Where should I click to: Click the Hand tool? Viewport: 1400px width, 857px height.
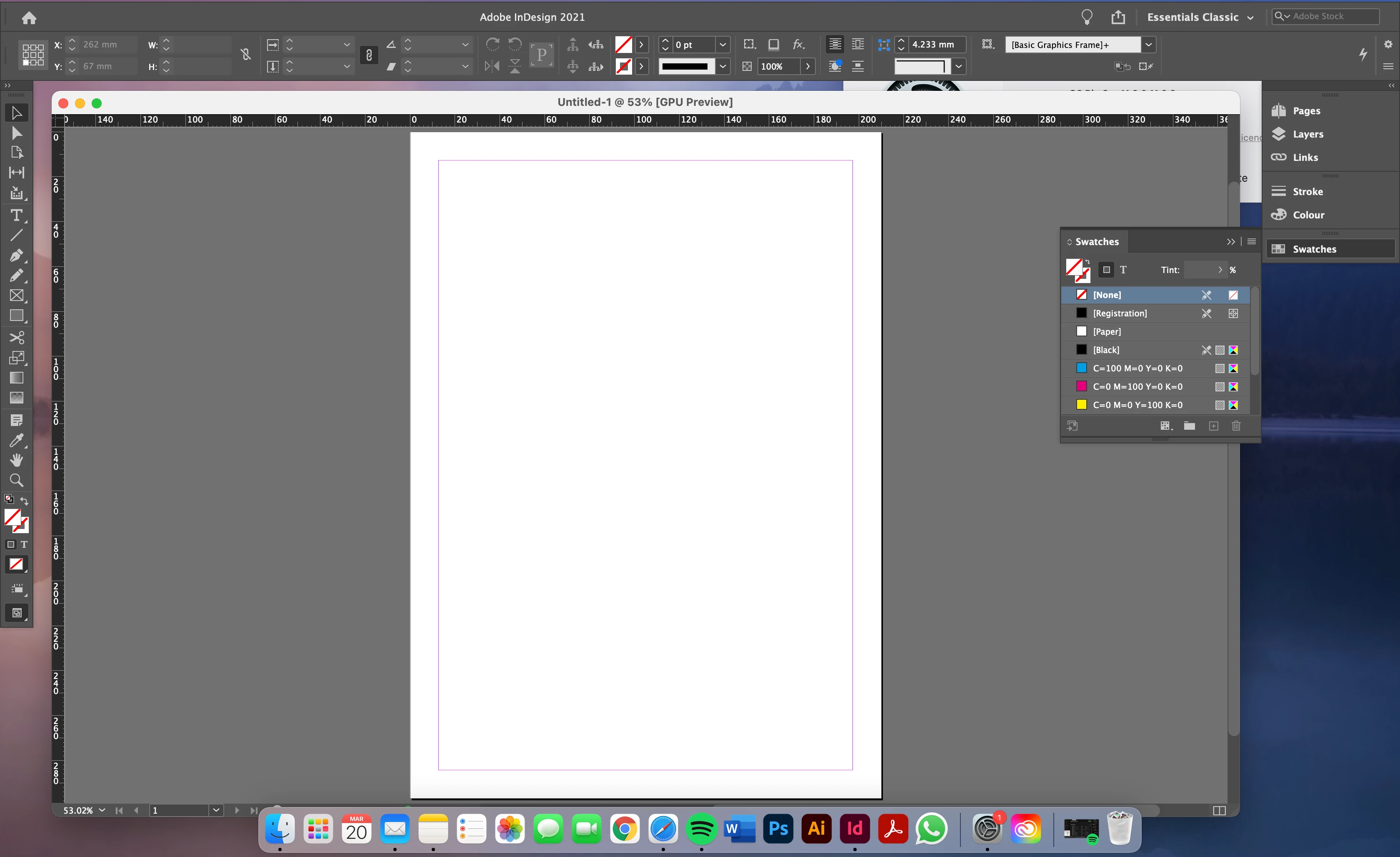17,460
